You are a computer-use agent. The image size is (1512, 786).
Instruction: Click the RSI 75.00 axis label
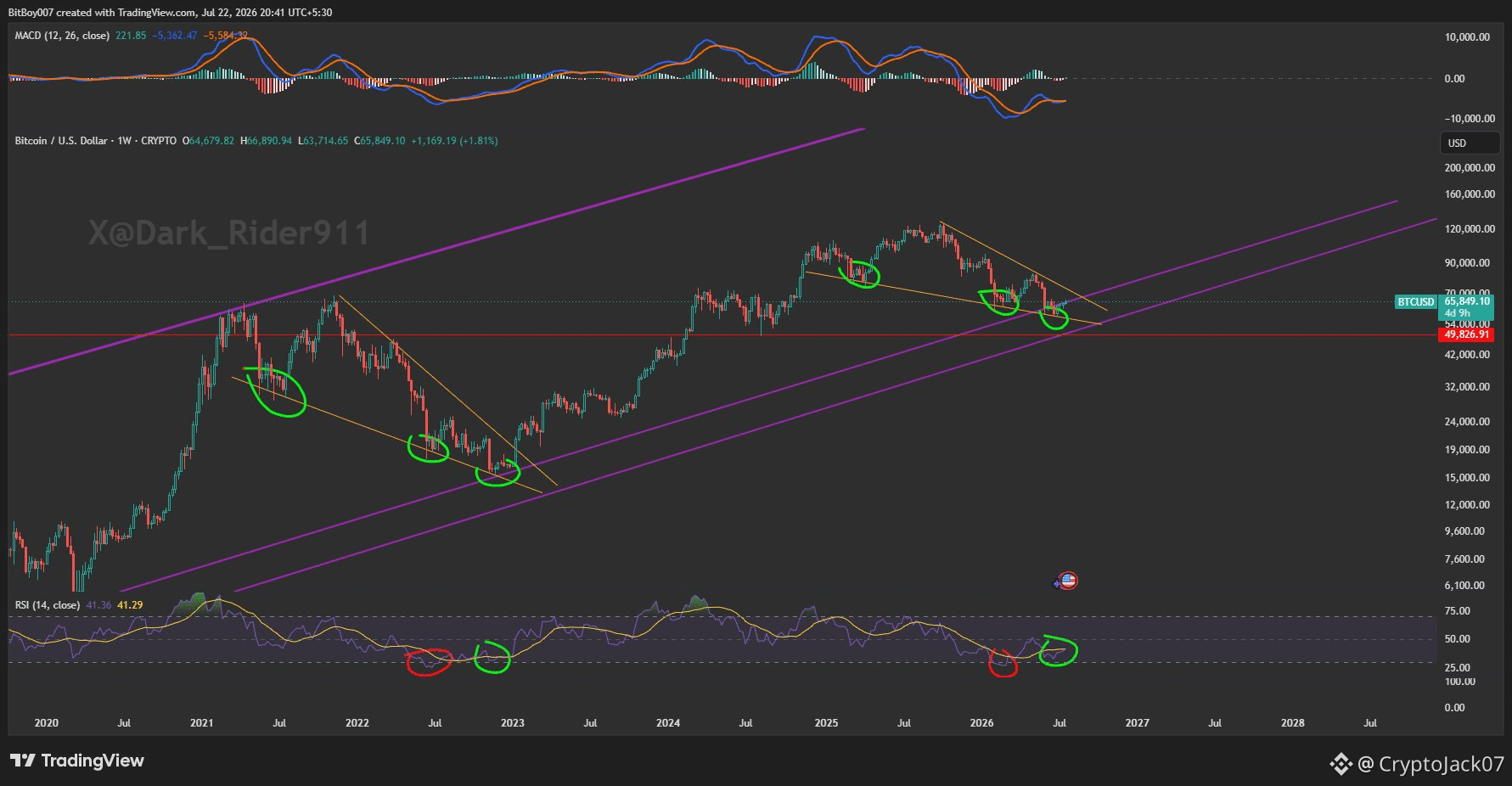click(x=1457, y=611)
